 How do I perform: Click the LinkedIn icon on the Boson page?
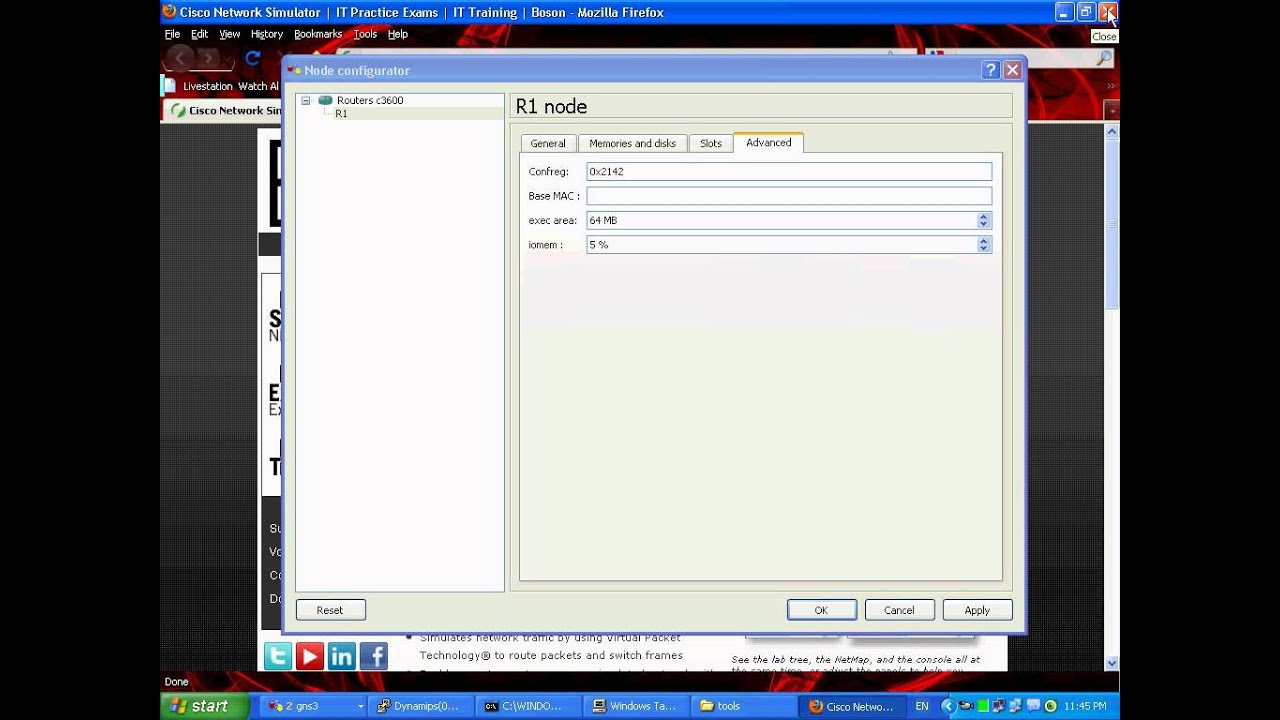tap(342, 656)
